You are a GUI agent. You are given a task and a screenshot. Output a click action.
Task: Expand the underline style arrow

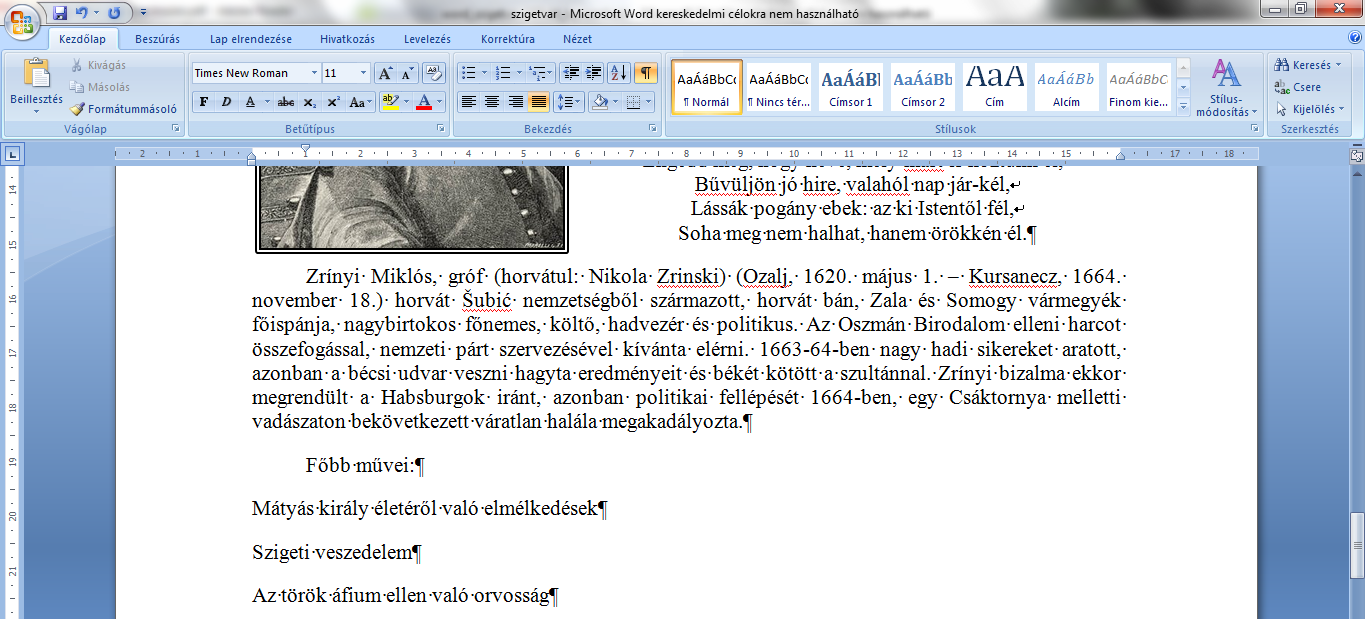pos(266,102)
